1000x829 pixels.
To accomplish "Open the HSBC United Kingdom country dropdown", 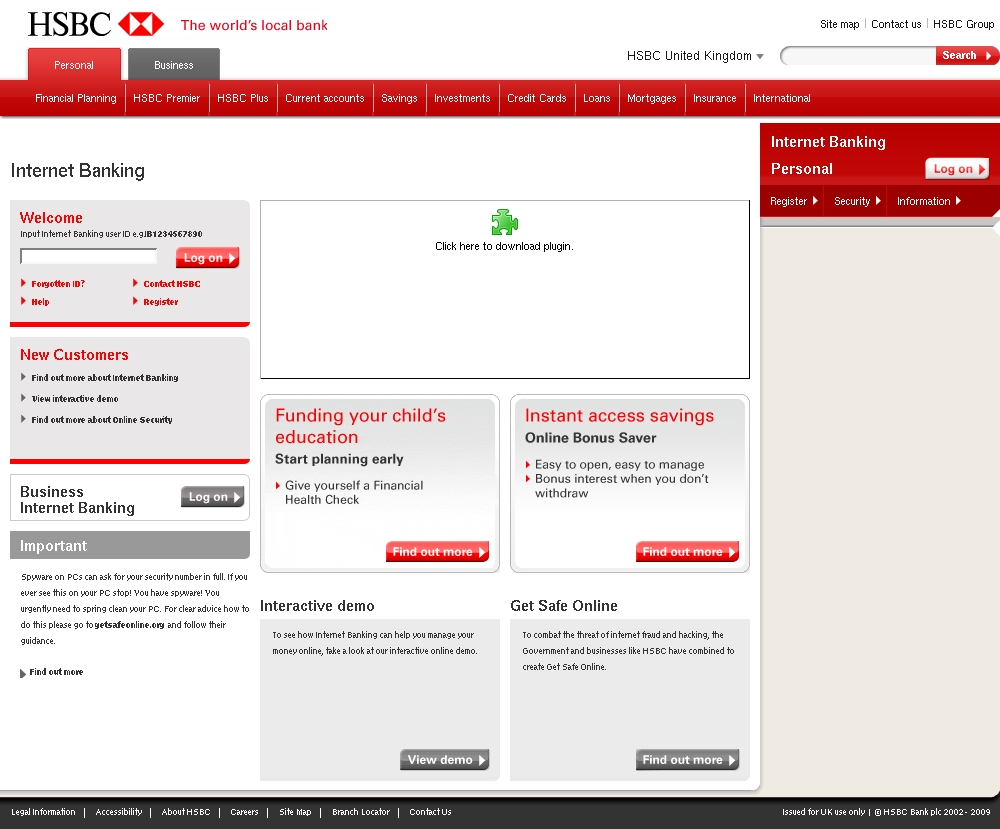I will click(695, 56).
